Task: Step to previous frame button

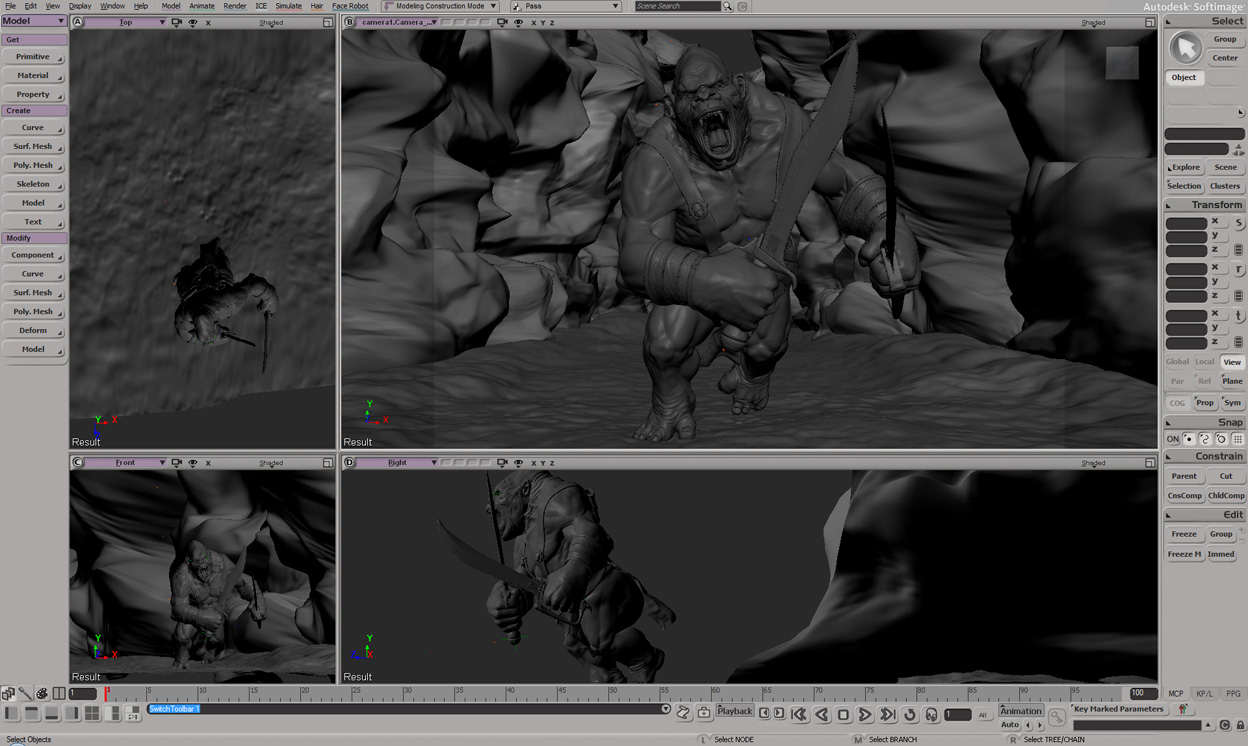Action: [x=765, y=713]
